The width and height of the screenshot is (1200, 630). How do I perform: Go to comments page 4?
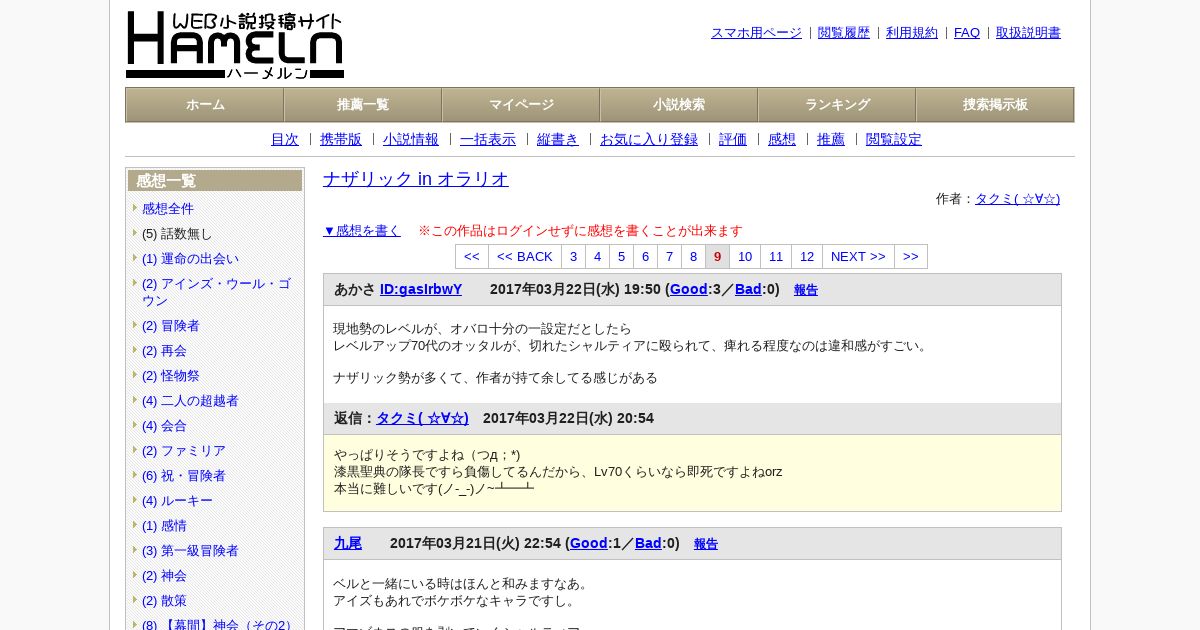click(598, 257)
